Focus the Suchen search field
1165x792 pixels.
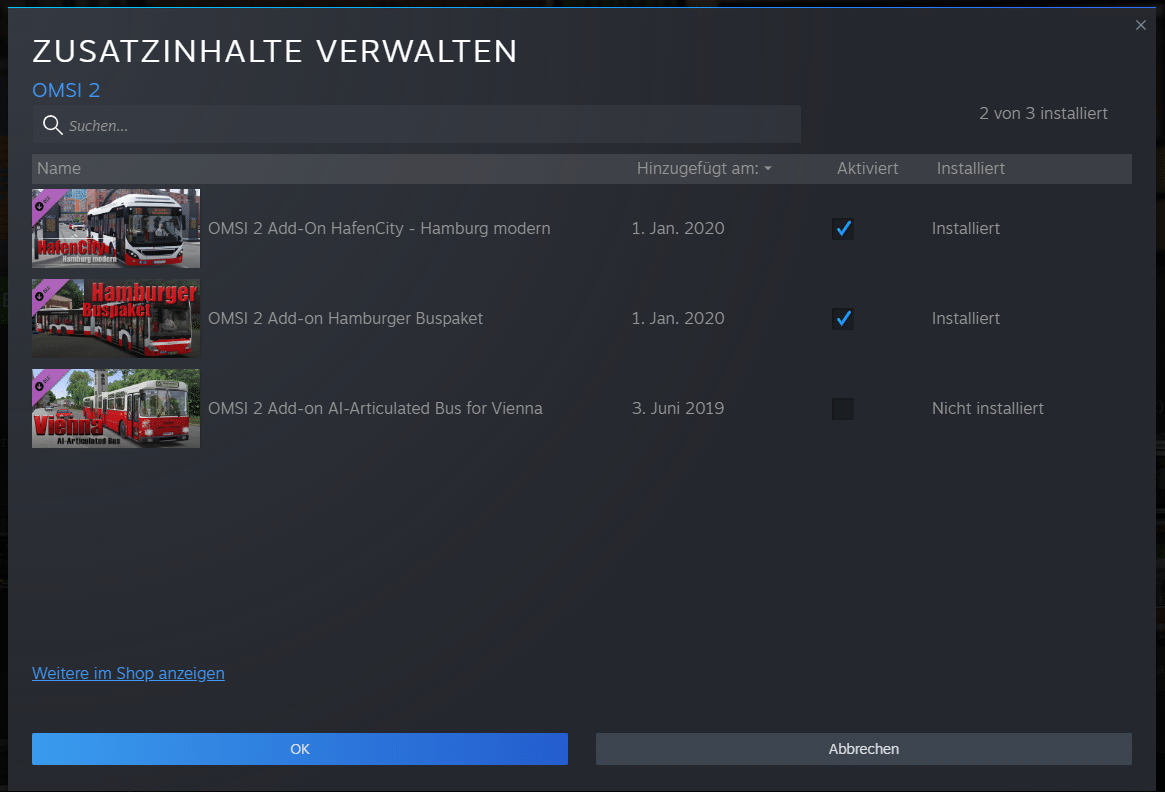coord(430,126)
